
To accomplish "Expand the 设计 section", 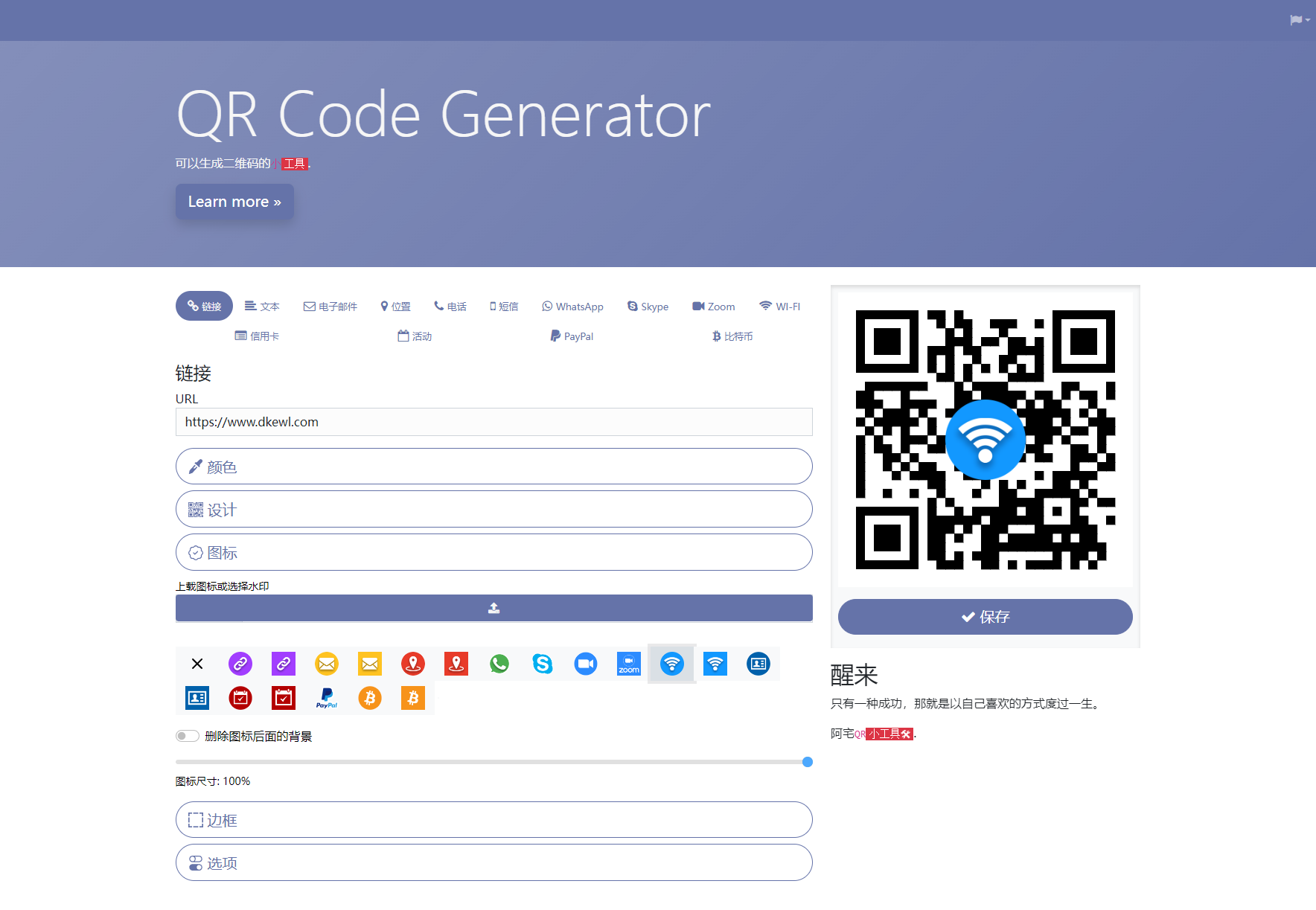I will 493,509.
